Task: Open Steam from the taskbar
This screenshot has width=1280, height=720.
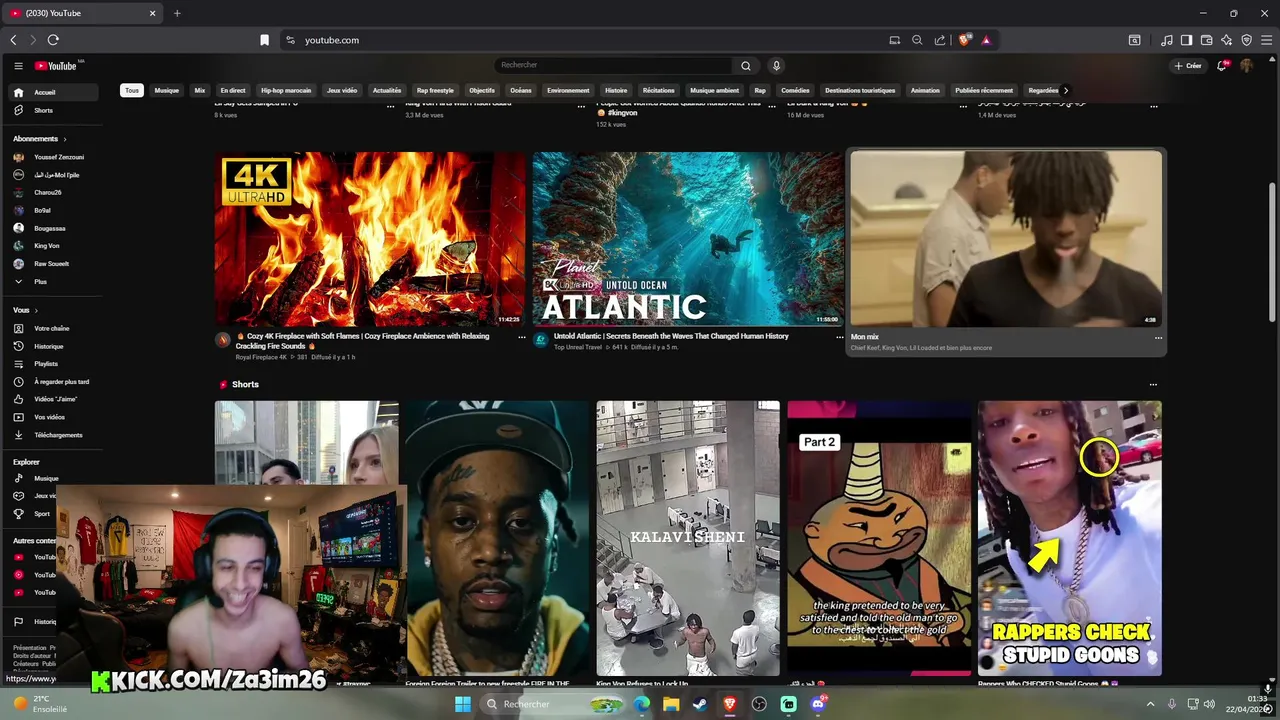Action: tap(700, 704)
